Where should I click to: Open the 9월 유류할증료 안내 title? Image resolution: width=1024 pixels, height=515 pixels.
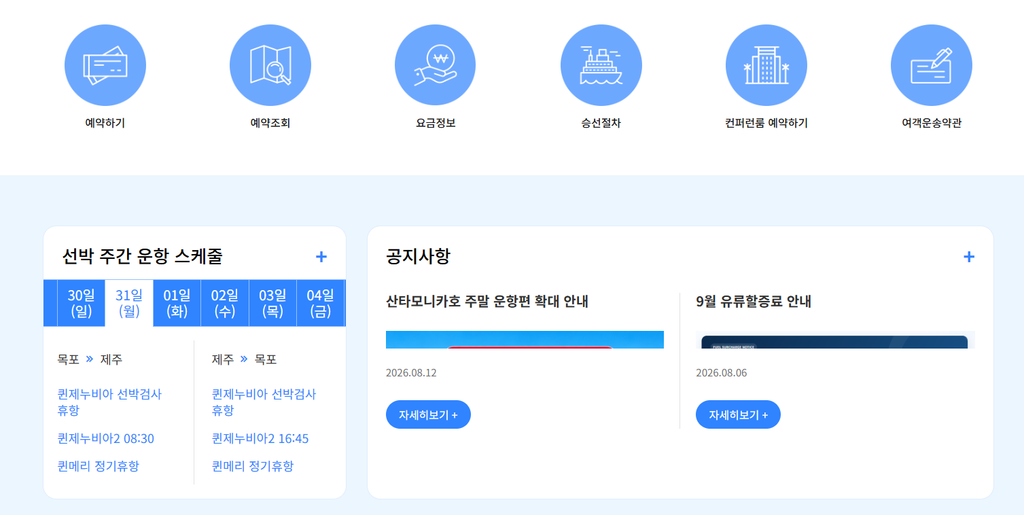(x=754, y=302)
